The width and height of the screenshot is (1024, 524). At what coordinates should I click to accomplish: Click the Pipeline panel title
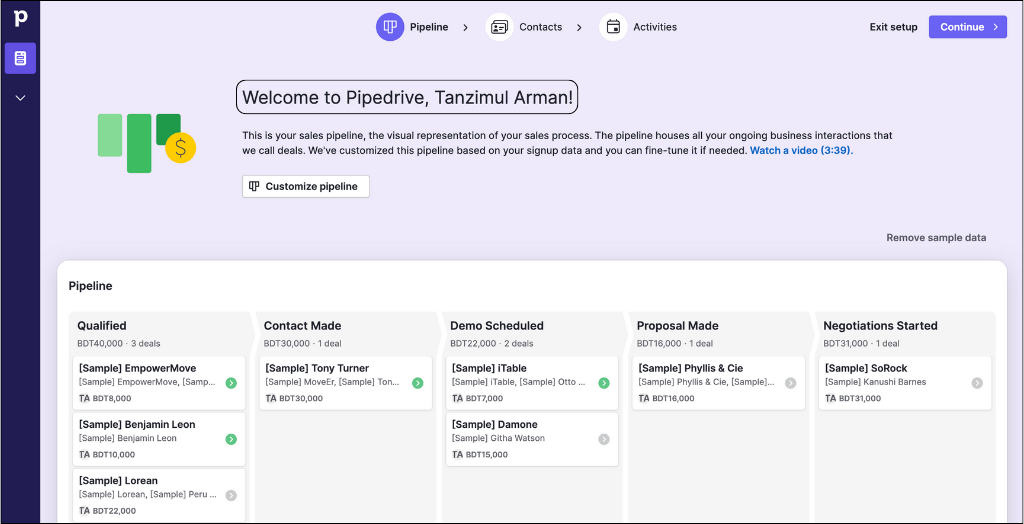coord(90,286)
